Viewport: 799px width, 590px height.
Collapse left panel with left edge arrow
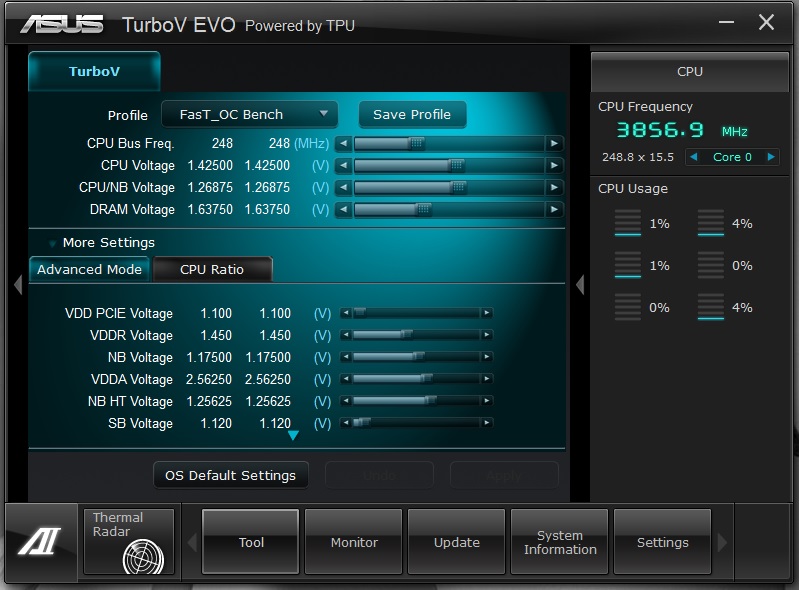pos(18,284)
